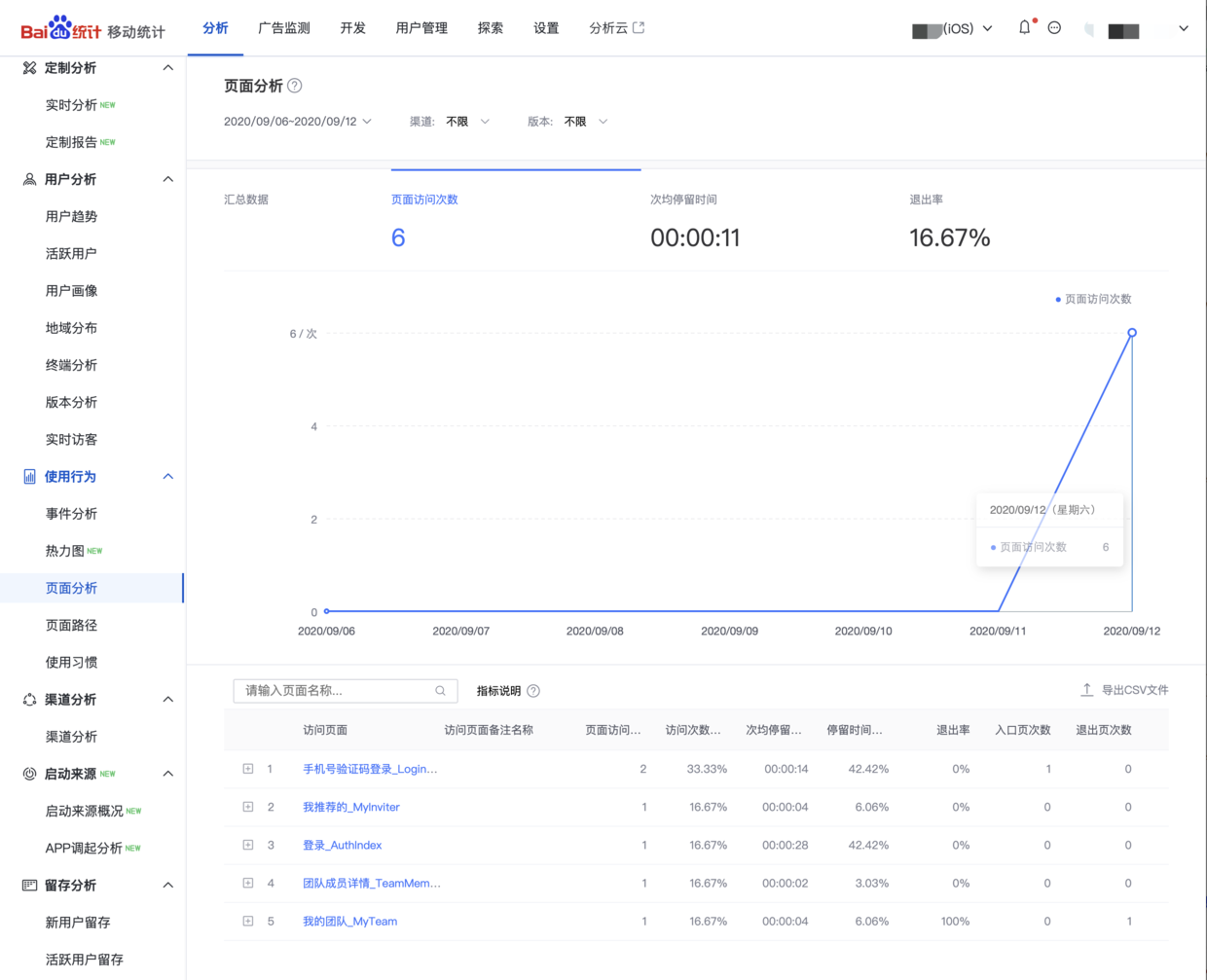Collapse the 用户分析 sidebar section
This screenshot has width=1207, height=980.
(167, 179)
